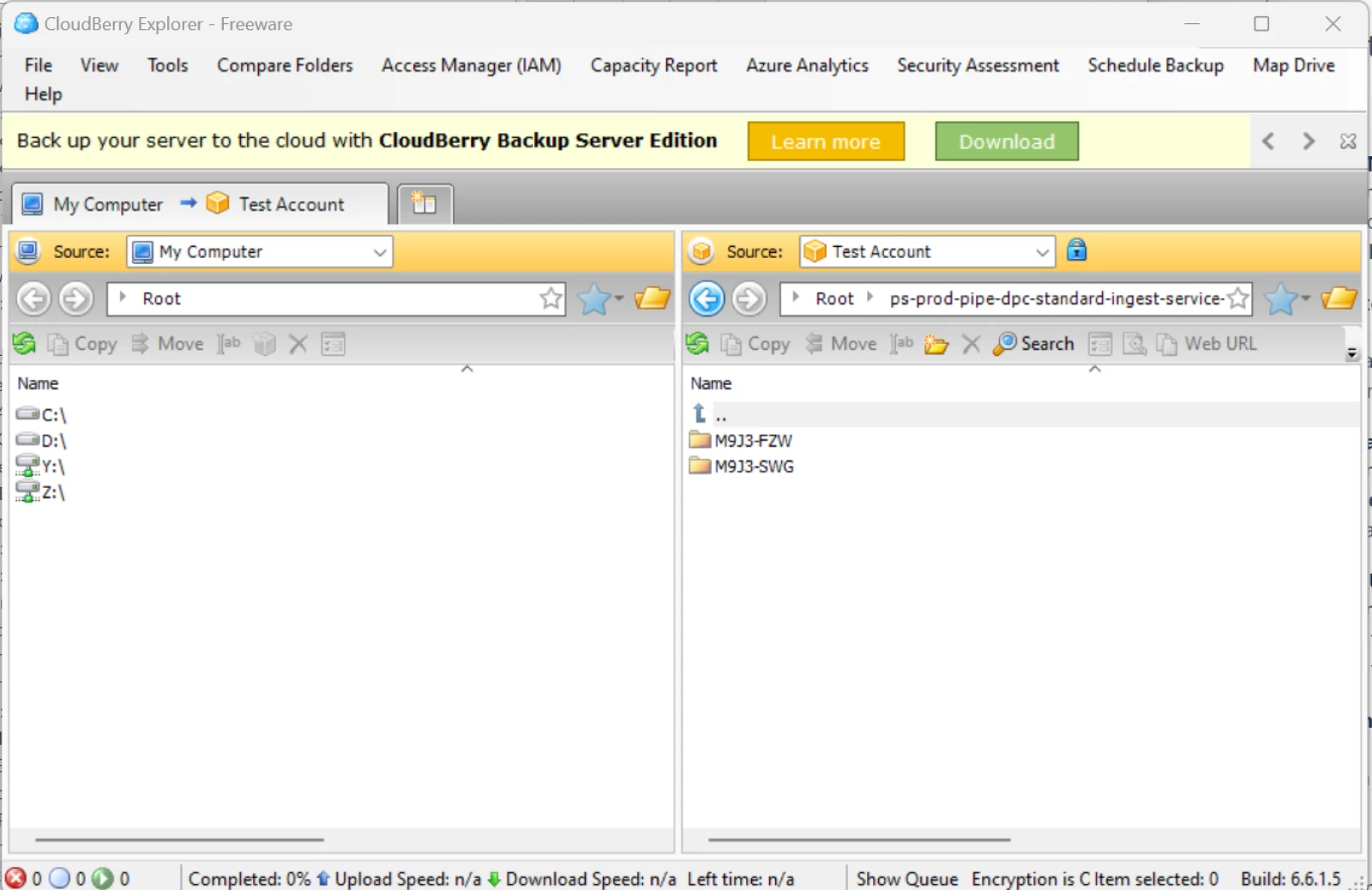Viewport: 1372px width, 890px height.
Task: Open Compare Folders menu
Action: click(x=285, y=65)
